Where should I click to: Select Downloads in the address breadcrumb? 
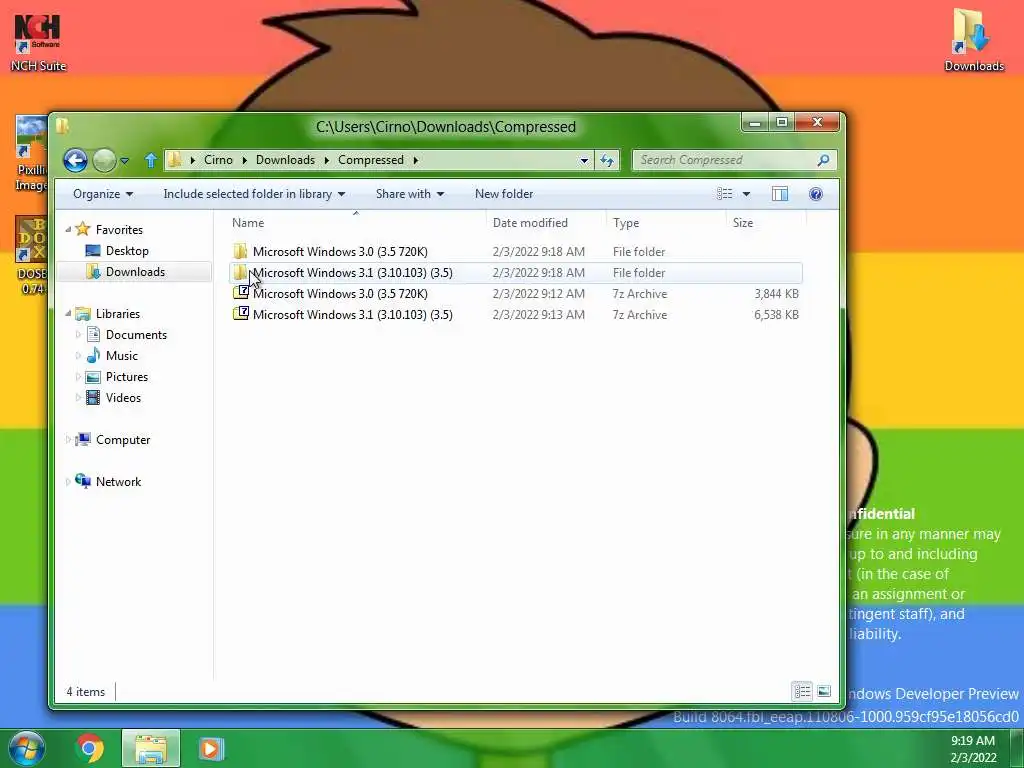click(285, 160)
